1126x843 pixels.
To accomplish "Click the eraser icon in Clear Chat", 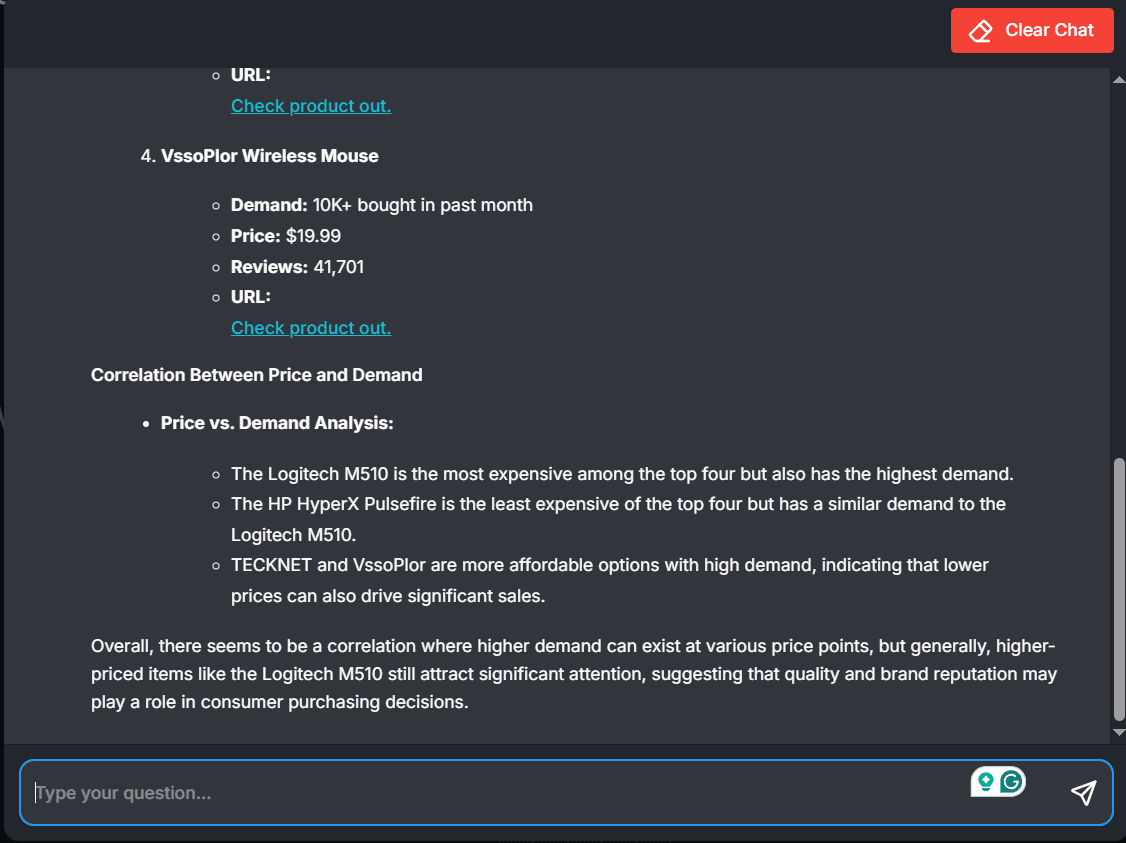I will click(980, 31).
